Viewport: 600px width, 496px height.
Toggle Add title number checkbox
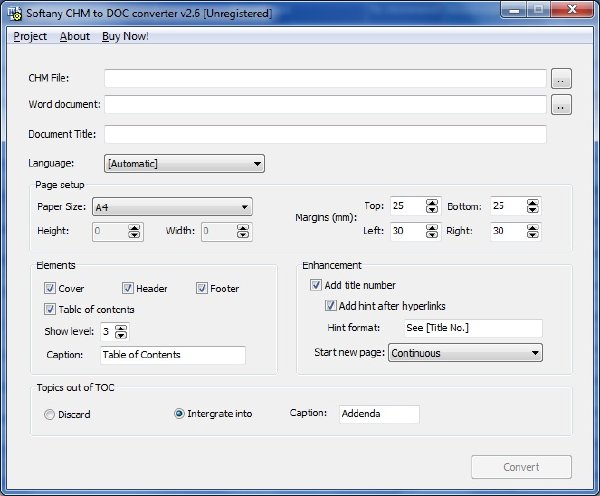click(316, 285)
